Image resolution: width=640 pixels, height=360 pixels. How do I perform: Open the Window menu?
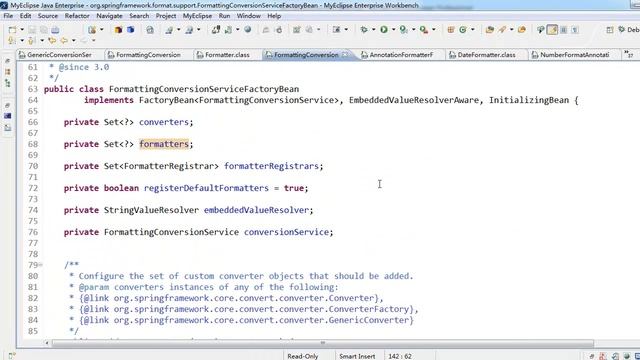point(249,16)
